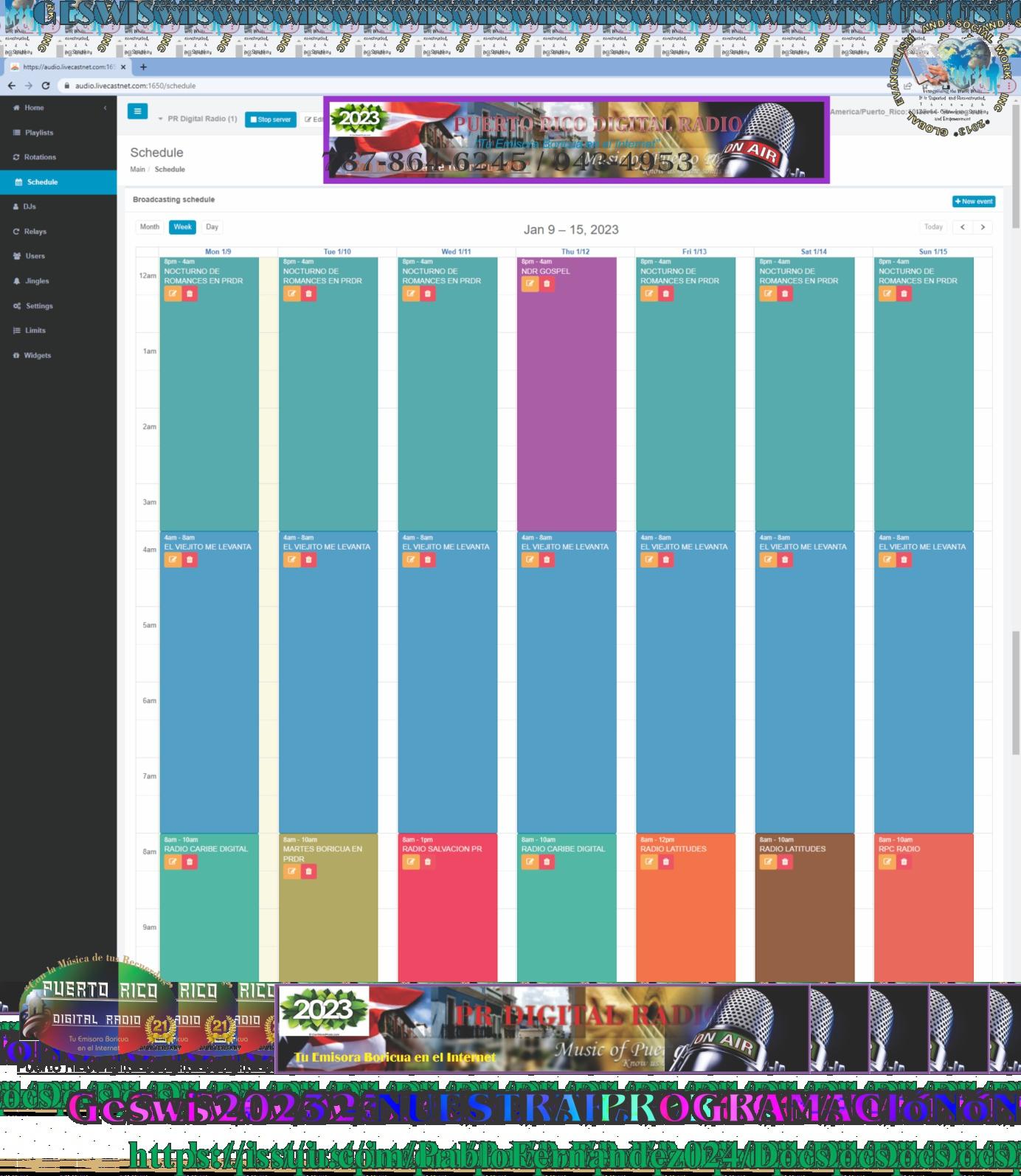Switch calendar to Week view
The height and width of the screenshot is (1176, 1021).
pos(182,227)
